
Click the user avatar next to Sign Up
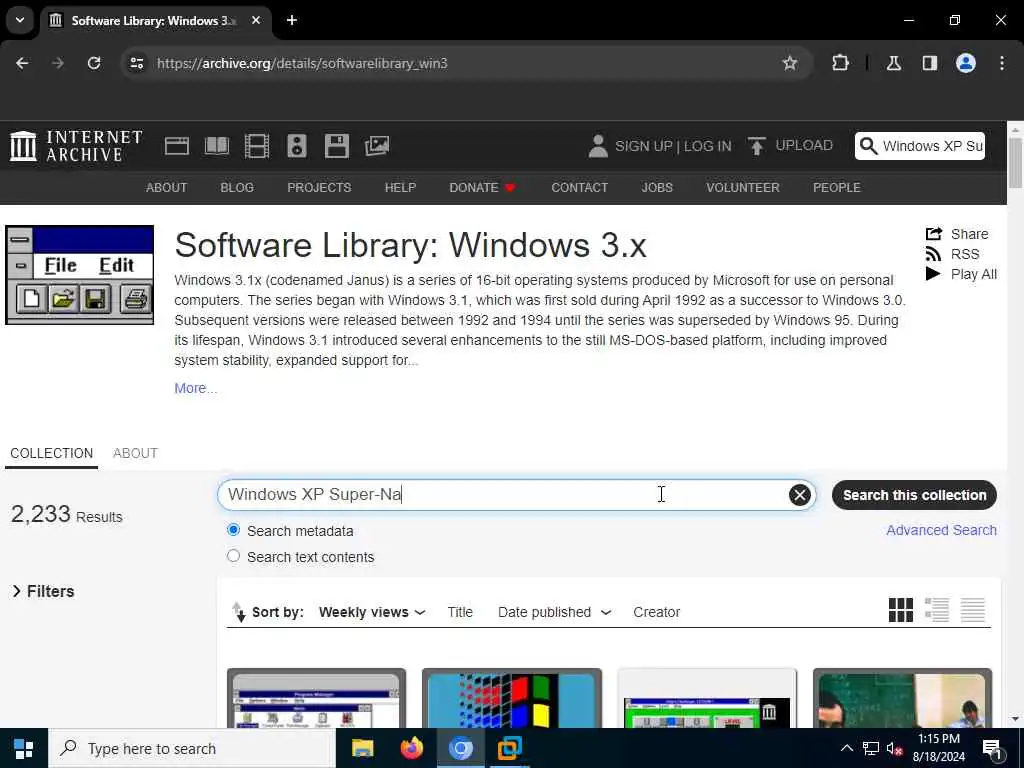point(598,146)
